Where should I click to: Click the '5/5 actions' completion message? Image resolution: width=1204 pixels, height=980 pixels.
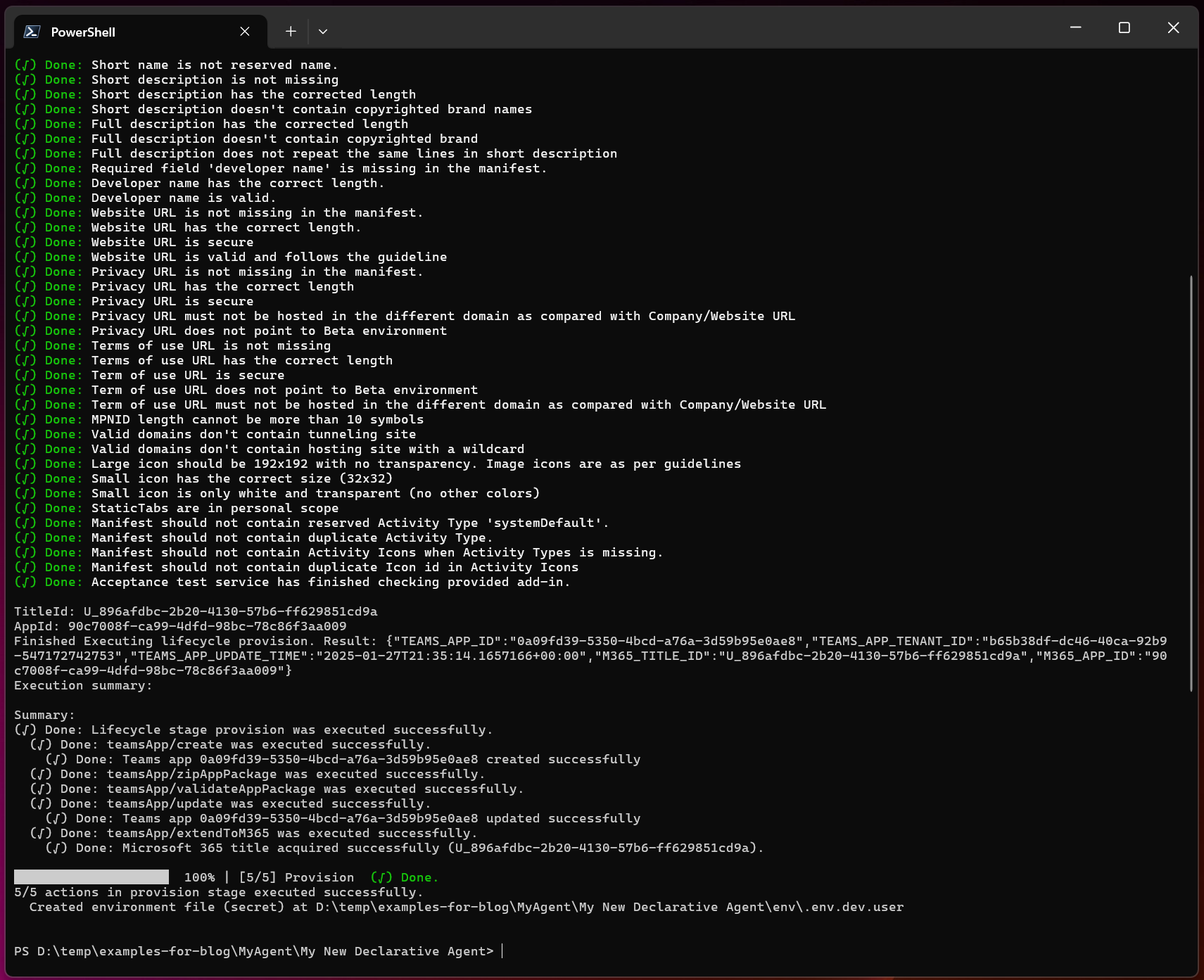point(218,891)
